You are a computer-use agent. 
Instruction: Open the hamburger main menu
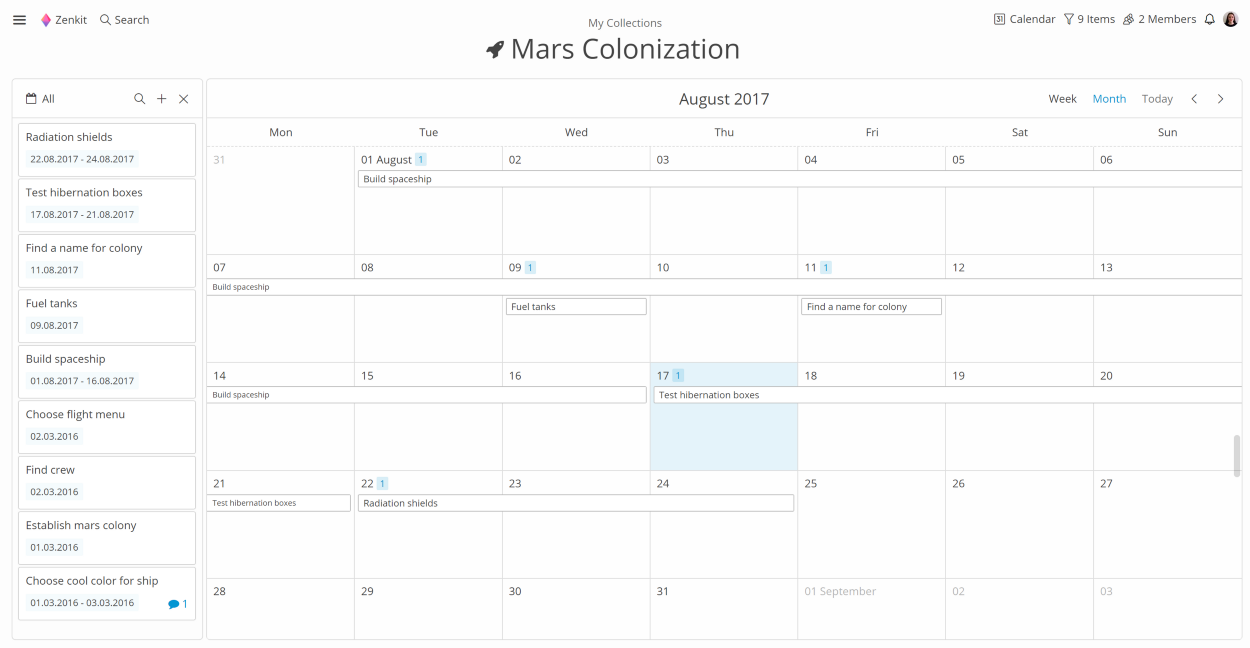(x=19, y=20)
